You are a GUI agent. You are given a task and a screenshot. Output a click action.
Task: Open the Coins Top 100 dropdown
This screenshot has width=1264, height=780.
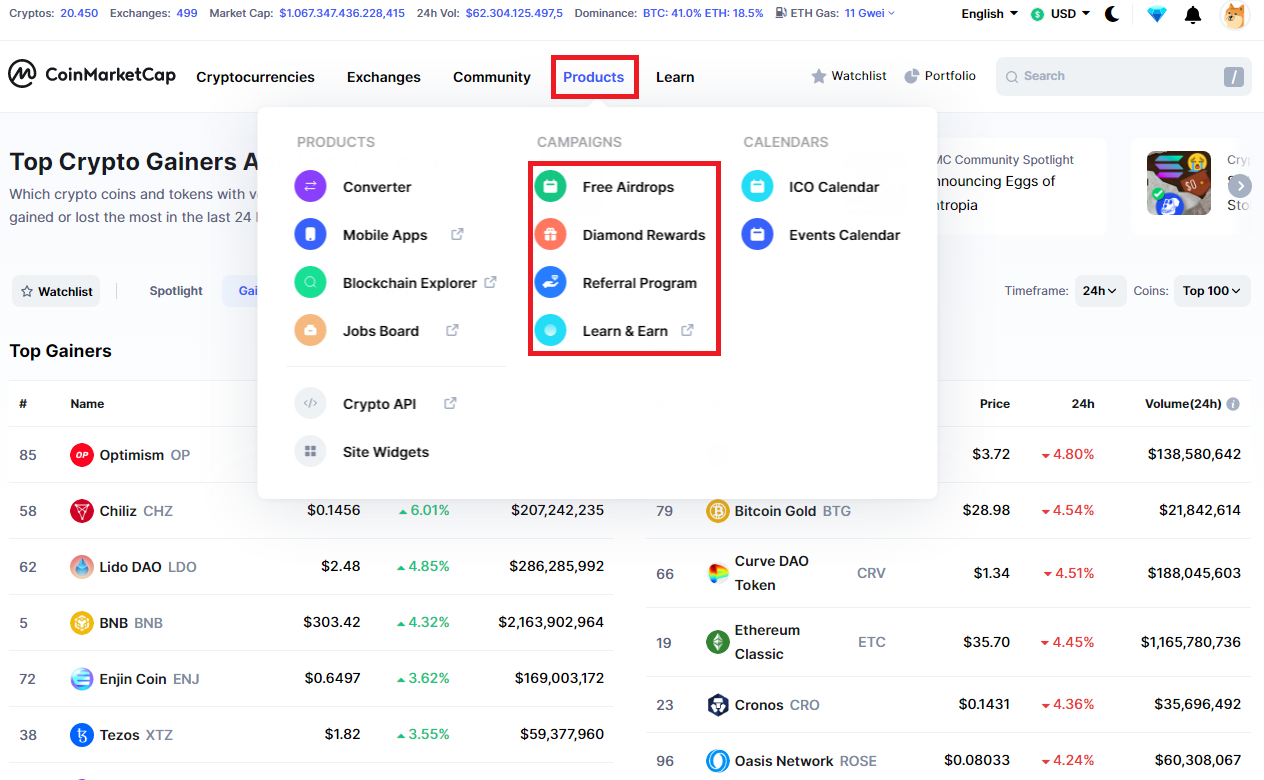point(1212,291)
